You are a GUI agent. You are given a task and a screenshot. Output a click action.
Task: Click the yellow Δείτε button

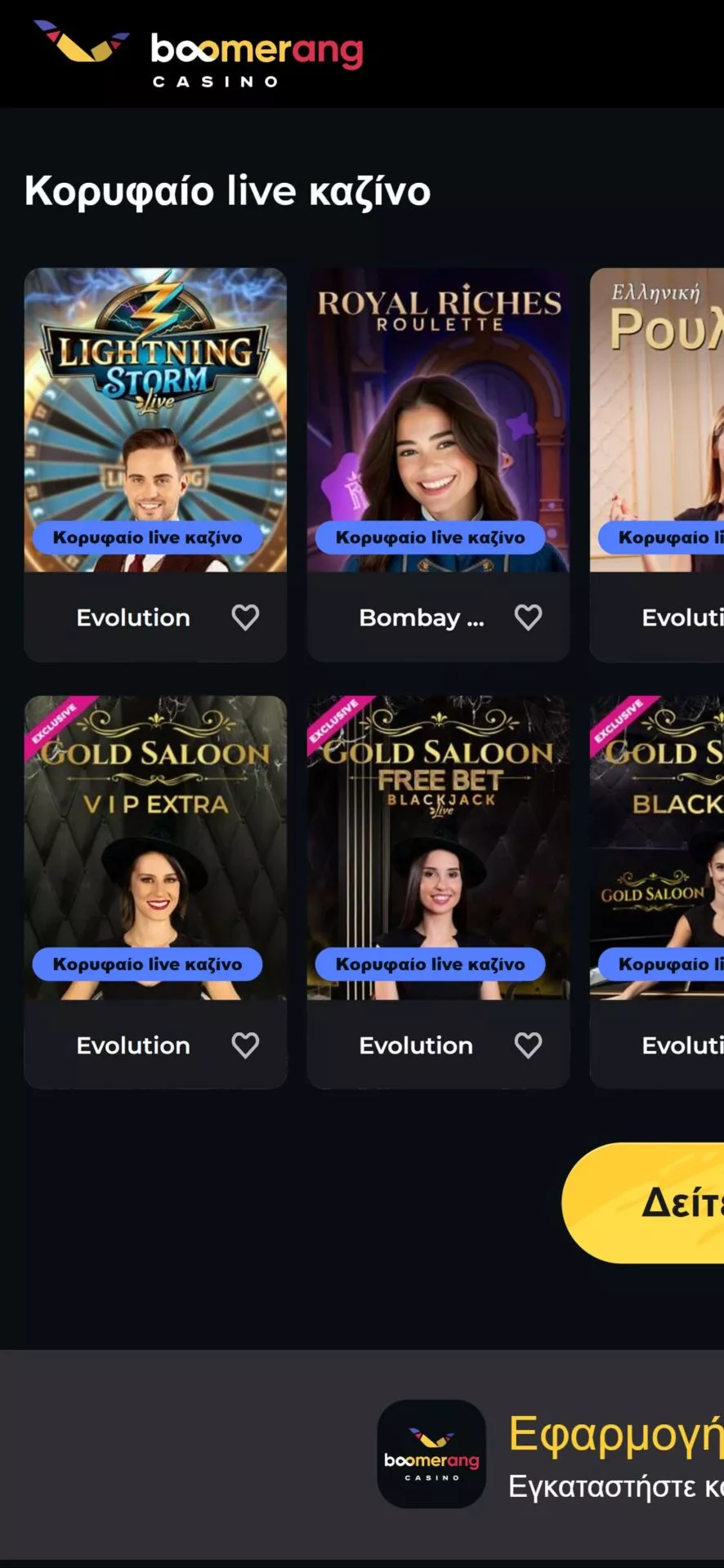(x=643, y=1203)
